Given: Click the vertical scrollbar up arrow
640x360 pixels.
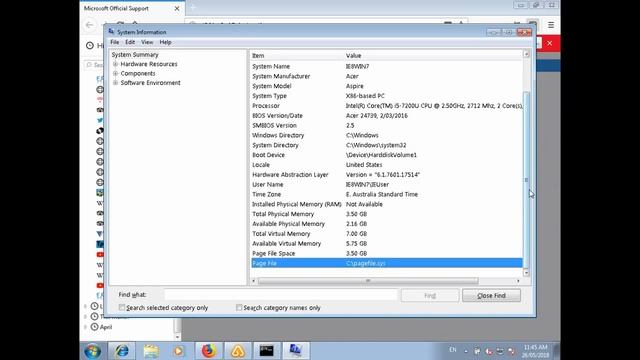Looking at the screenshot, I should coord(526,54).
